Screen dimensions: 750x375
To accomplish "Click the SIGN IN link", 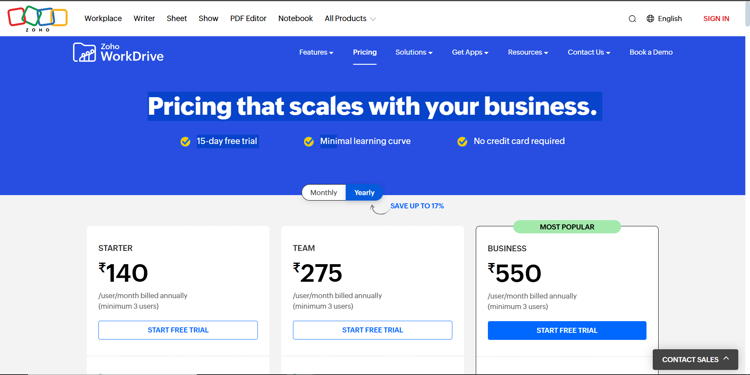I will coord(716,19).
